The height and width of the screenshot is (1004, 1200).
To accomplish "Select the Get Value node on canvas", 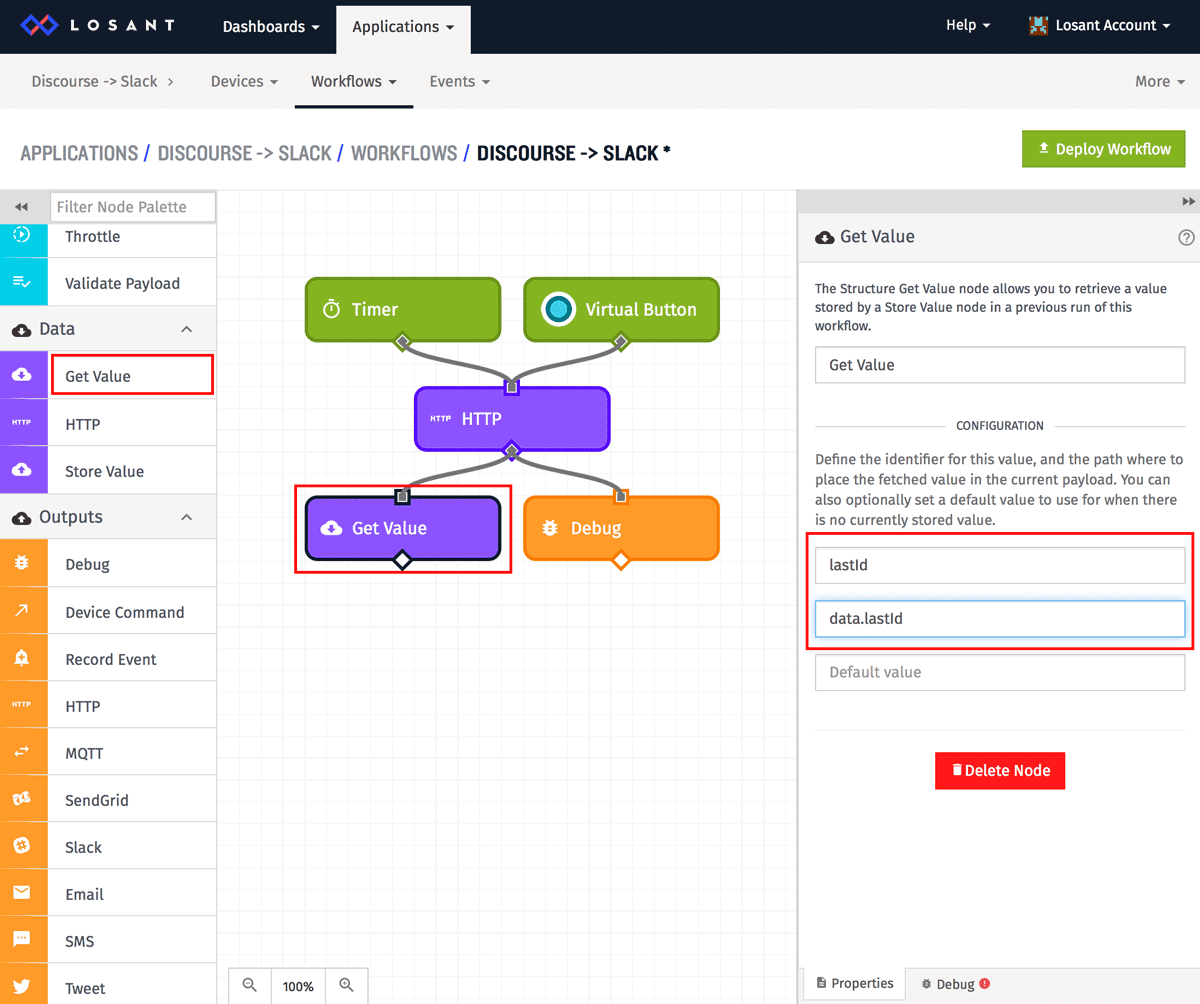I will [402, 528].
